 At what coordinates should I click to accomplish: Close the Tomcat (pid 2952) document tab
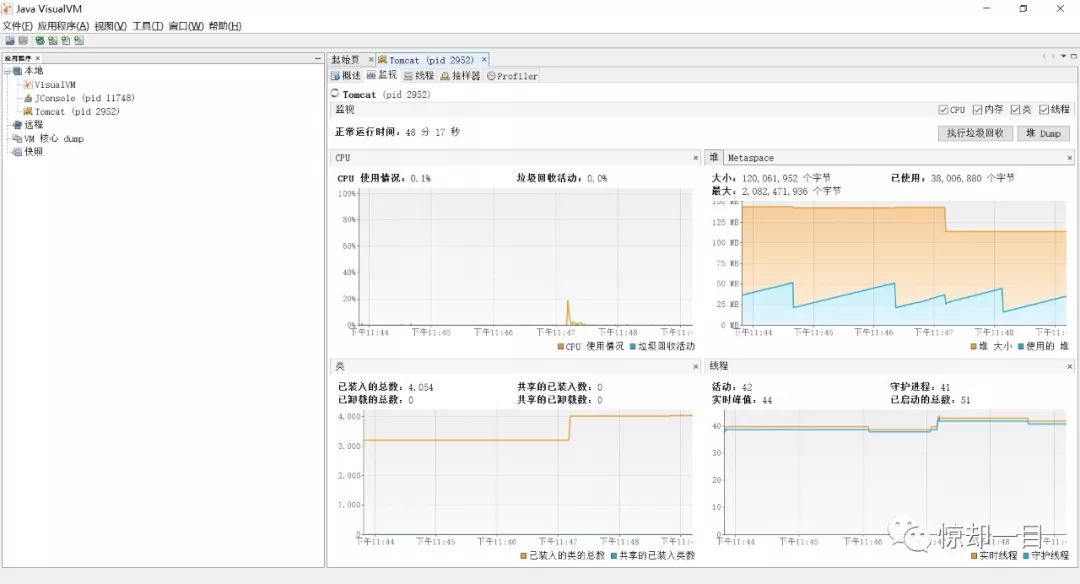(x=484, y=60)
